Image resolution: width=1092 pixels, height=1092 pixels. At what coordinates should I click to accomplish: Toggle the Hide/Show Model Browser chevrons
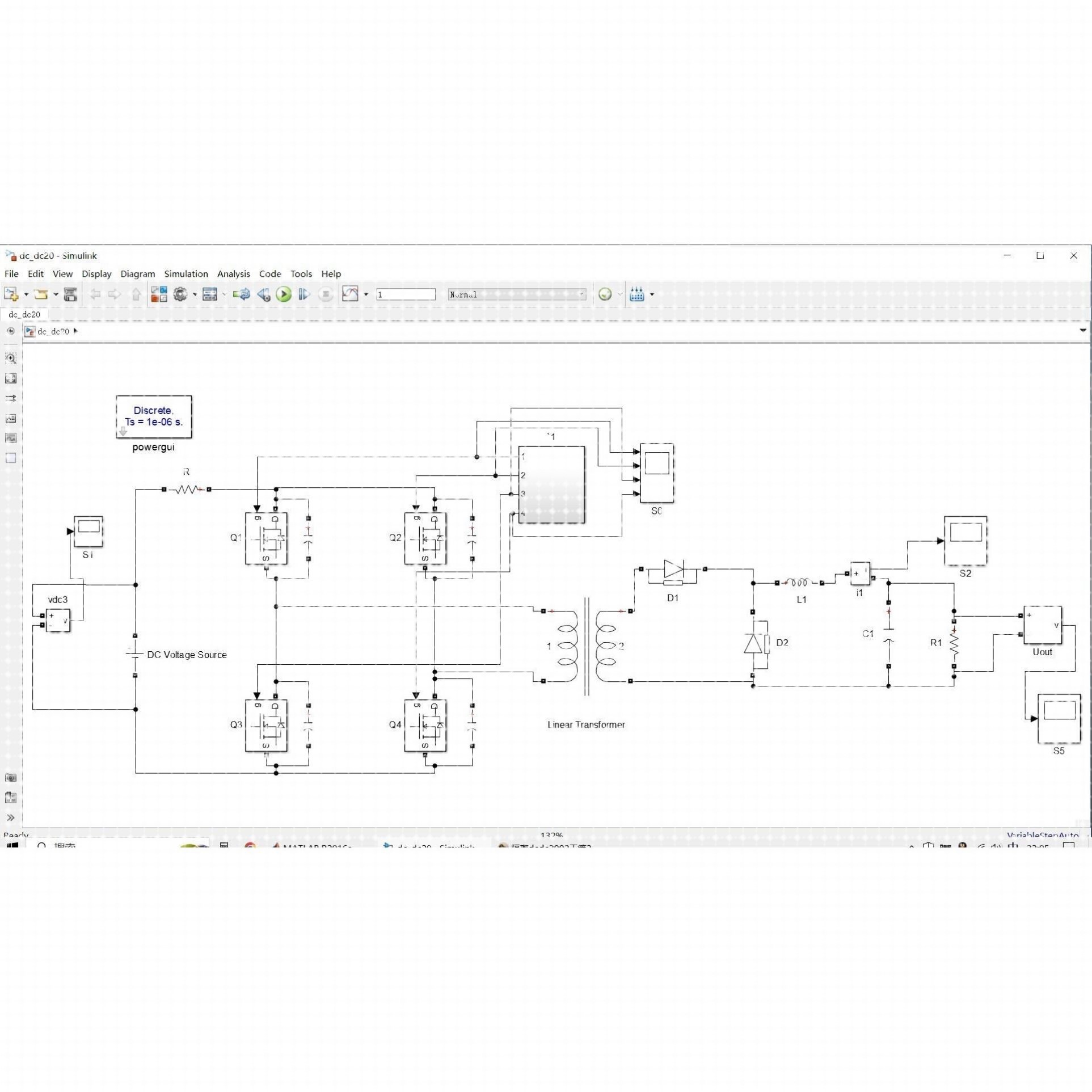11,817
